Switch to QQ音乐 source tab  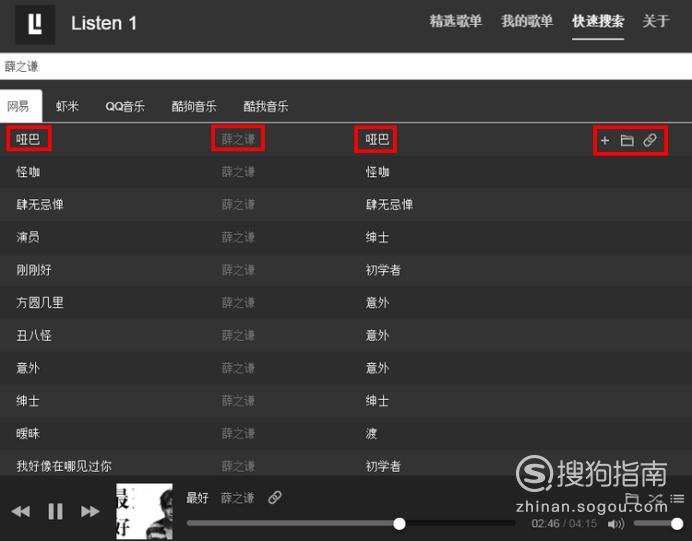coord(125,106)
